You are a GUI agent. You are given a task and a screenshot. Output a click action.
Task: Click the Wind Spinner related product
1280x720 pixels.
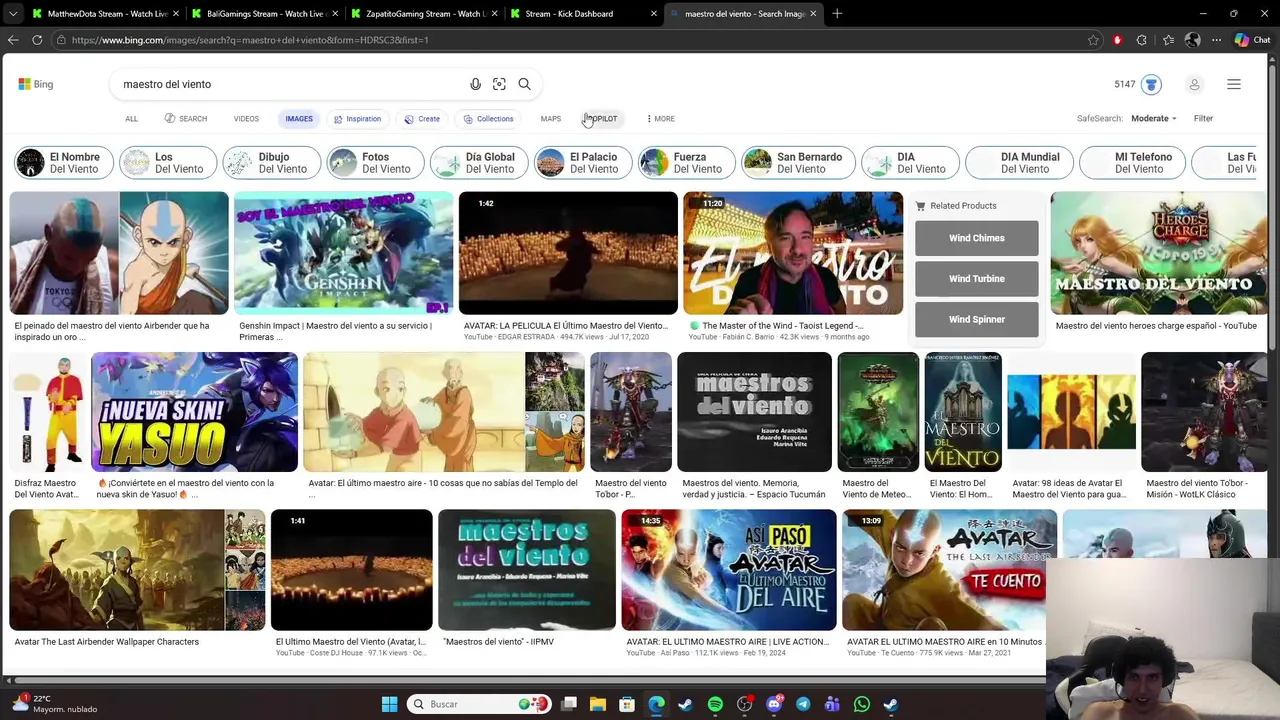(976, 319)
